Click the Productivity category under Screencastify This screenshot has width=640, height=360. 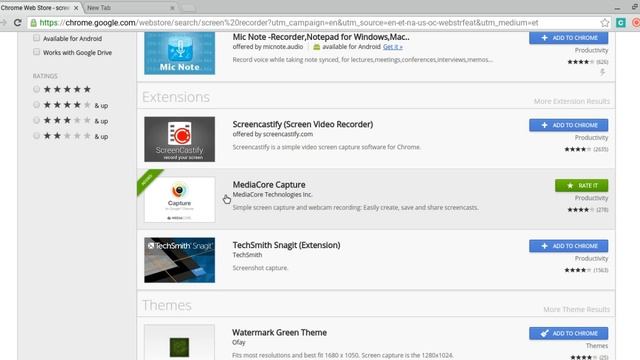coord(591,138)
